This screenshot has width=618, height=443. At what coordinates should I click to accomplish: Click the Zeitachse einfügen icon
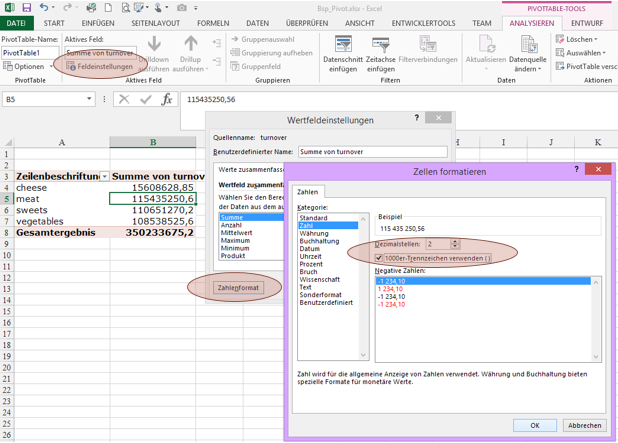click(x=381, y=45)
